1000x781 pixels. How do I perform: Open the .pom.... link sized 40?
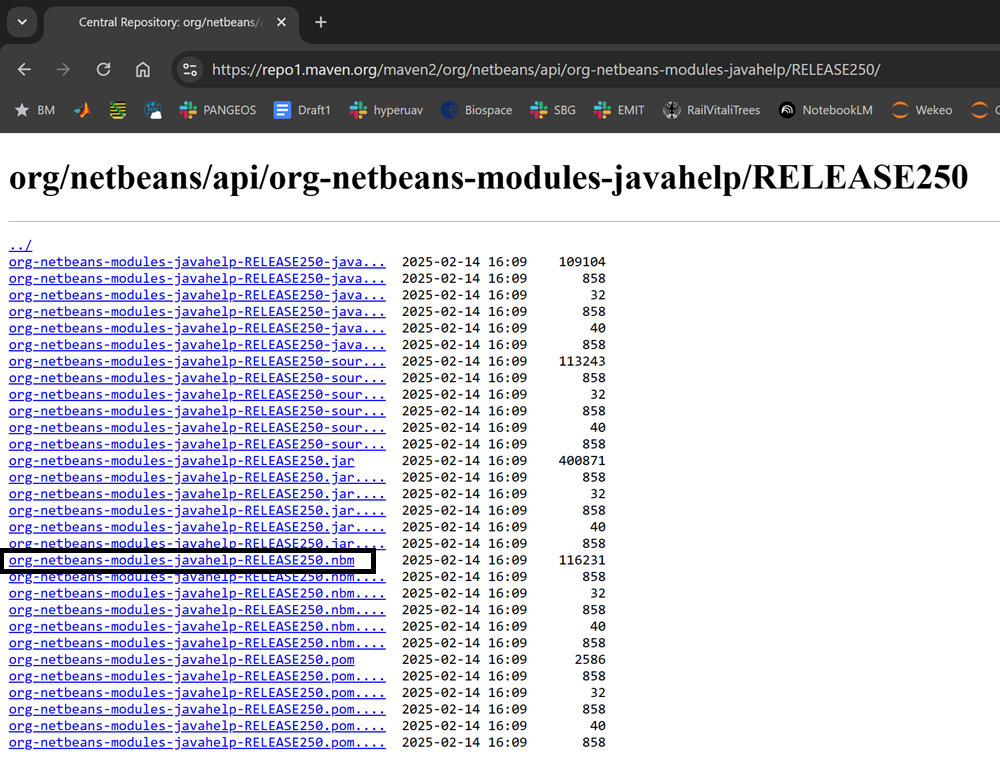coord(197,726)
